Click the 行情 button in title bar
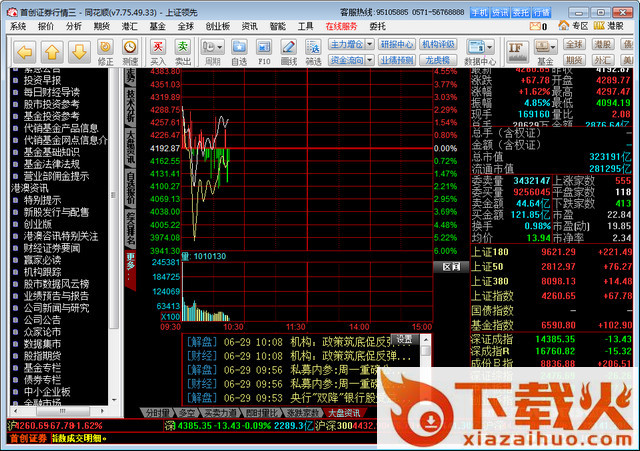The width and height of the screenshot is (640, 451). [542, 13]
